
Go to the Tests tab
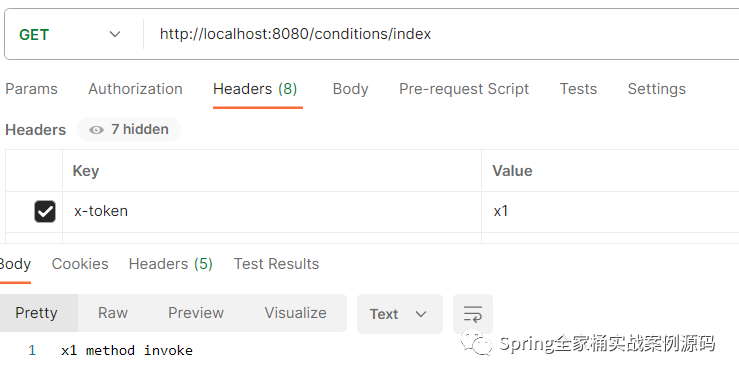tap(578, 89)
